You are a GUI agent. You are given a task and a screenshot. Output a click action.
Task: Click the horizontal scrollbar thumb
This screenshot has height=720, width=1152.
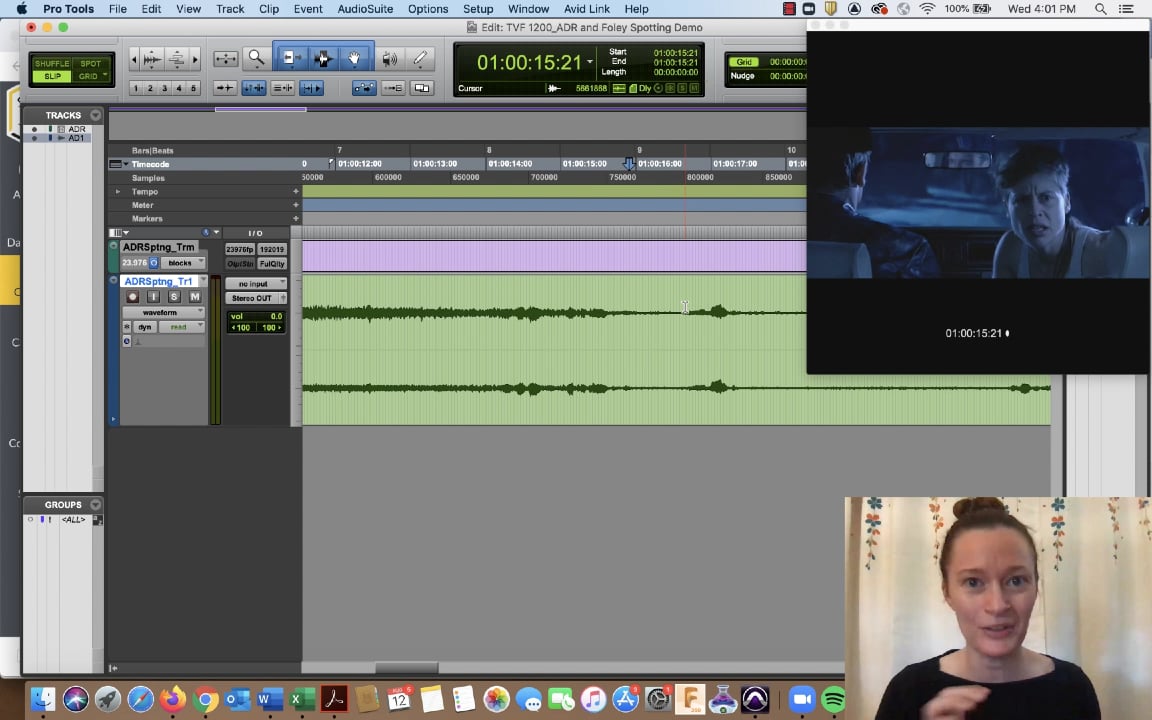pos(406,668)
